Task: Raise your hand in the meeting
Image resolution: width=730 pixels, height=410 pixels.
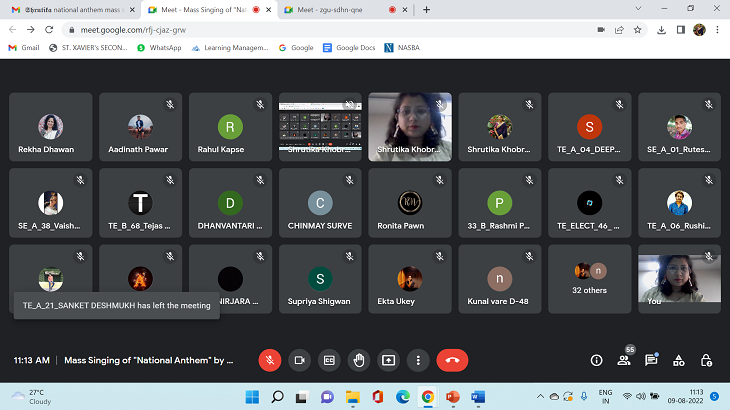Action: 358,360
